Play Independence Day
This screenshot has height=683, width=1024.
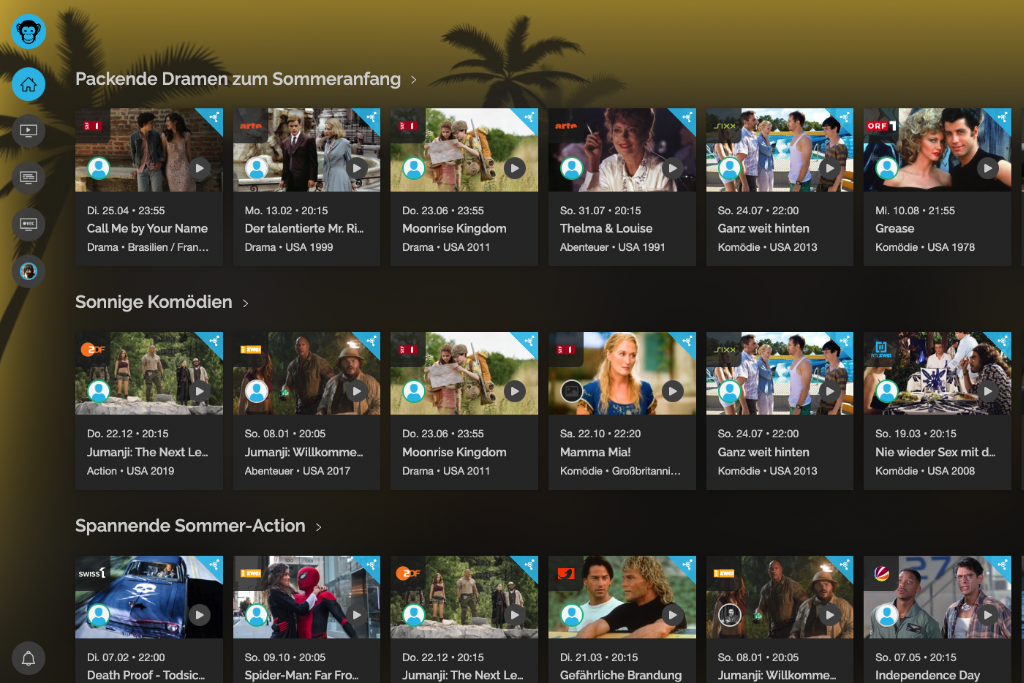point(987,614)
